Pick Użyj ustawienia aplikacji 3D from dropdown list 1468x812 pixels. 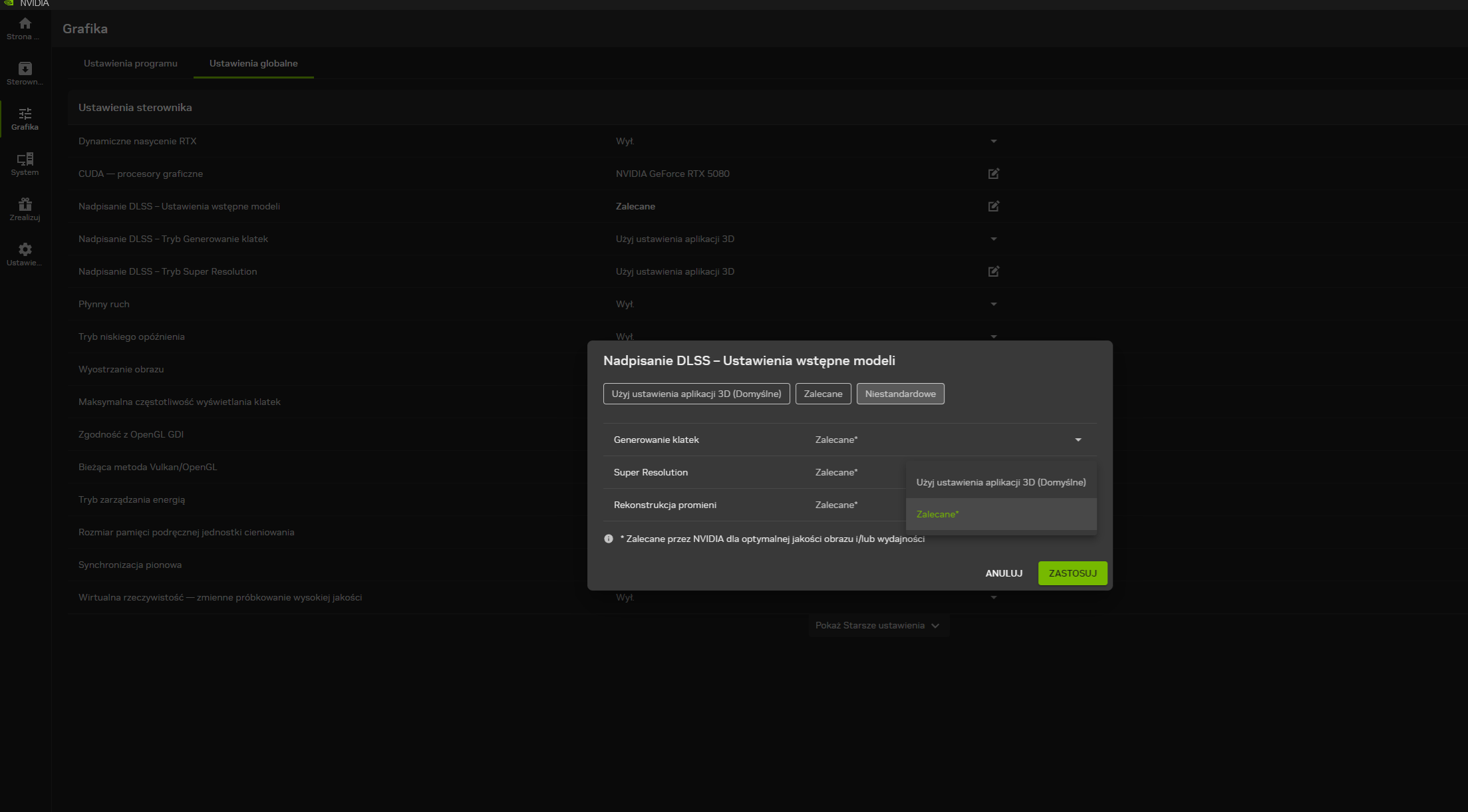coord(1000,482)
